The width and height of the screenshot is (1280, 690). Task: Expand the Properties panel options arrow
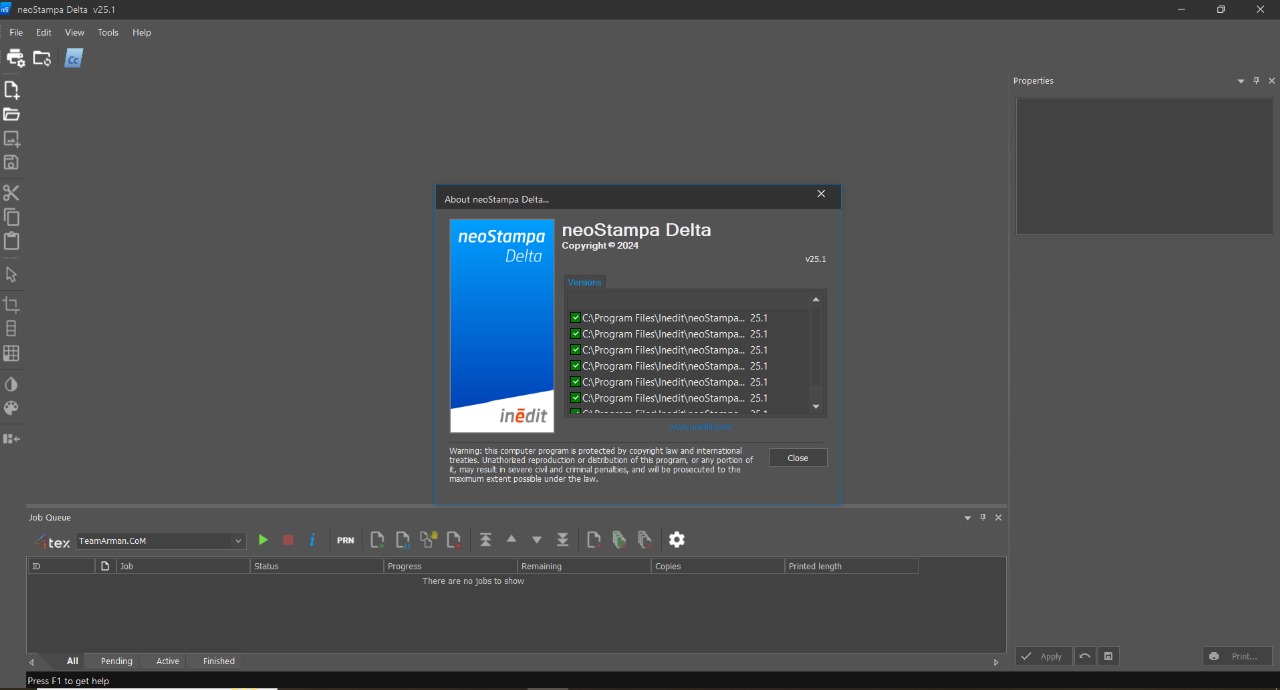1241,81
